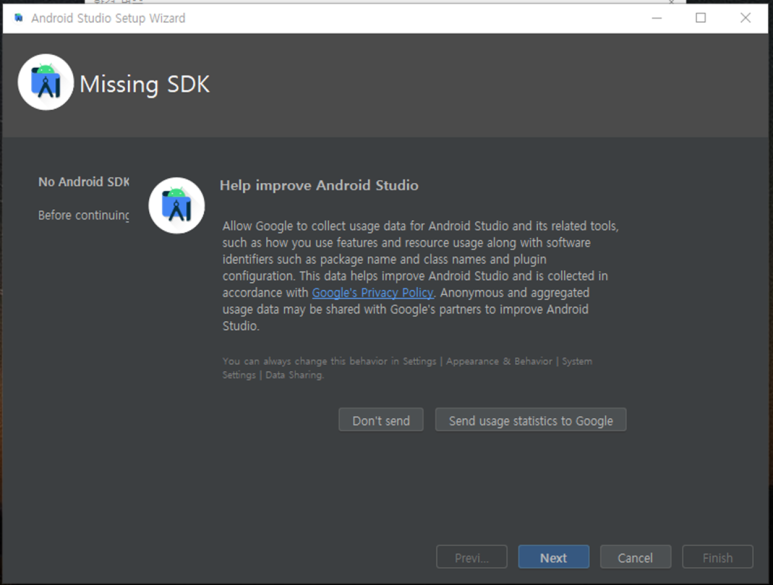
Task: Click the disabled Previous button
Action: coord(471,557)
